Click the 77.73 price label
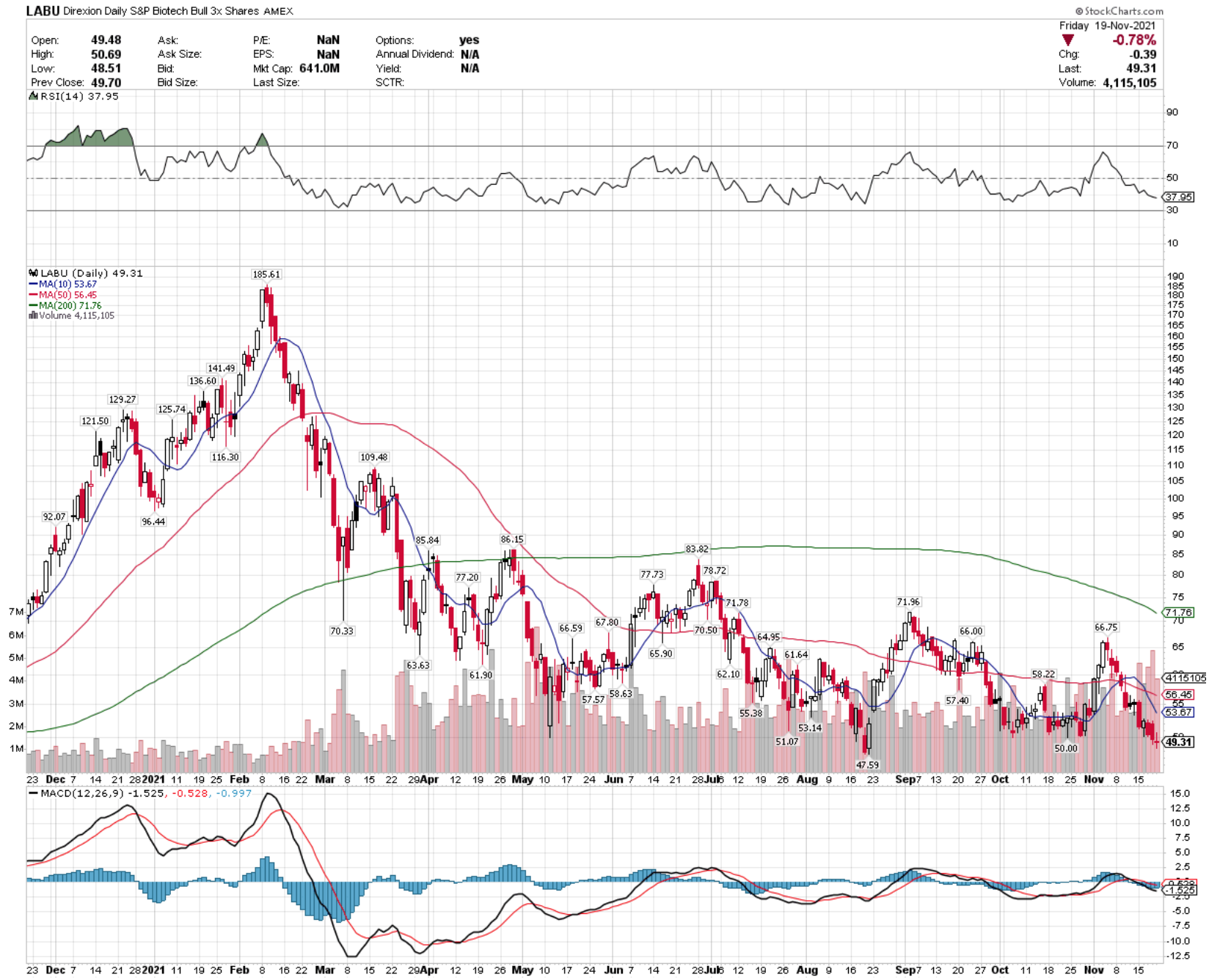The image size is (1209, 980). (x=652, y=574)
